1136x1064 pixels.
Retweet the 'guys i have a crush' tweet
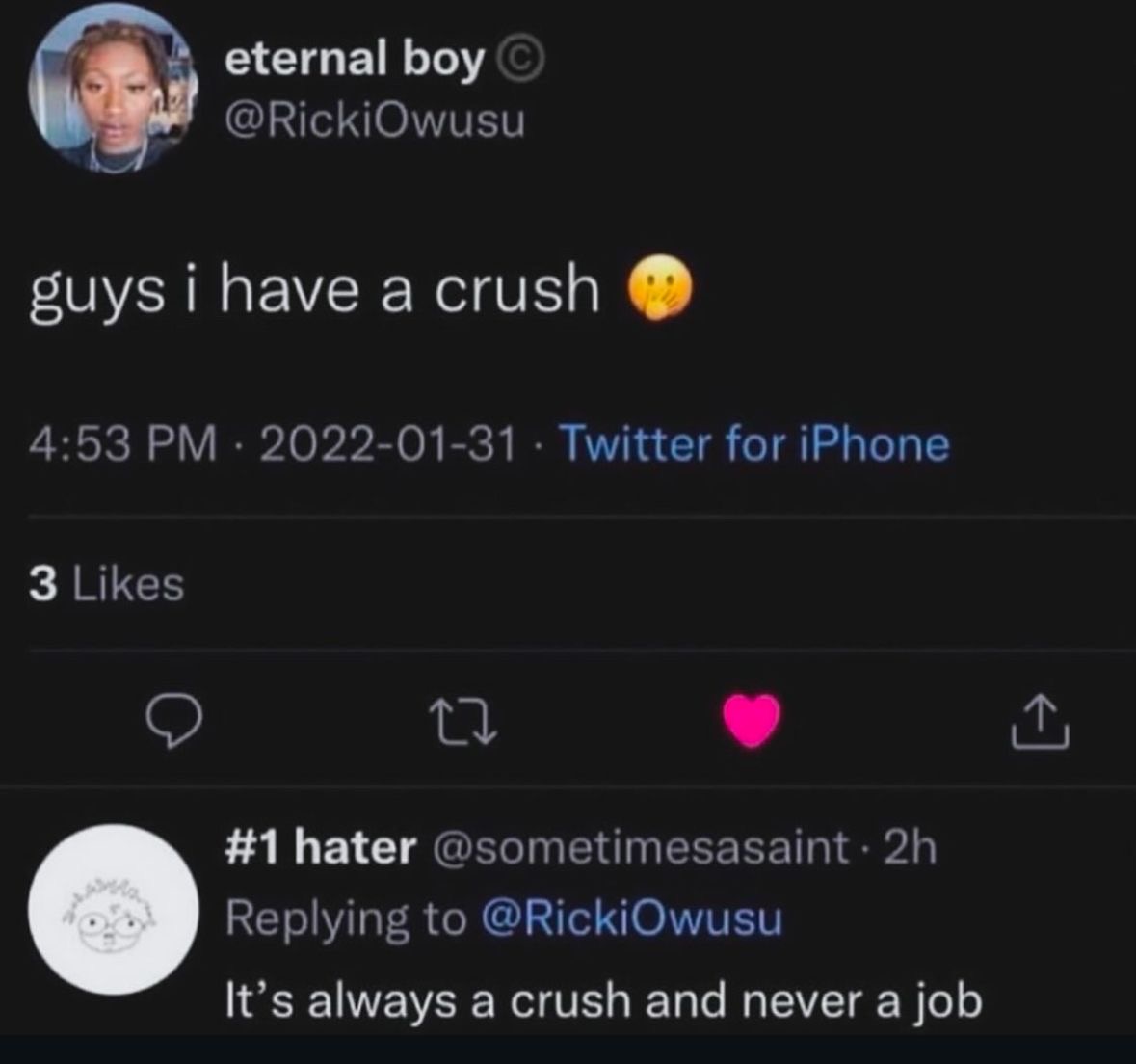coord(462,725)
